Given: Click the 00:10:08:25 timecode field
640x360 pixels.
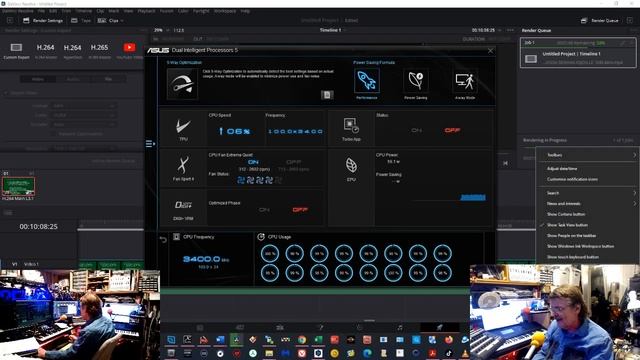Looking at the screenshot, I should (x=38, y=227).
